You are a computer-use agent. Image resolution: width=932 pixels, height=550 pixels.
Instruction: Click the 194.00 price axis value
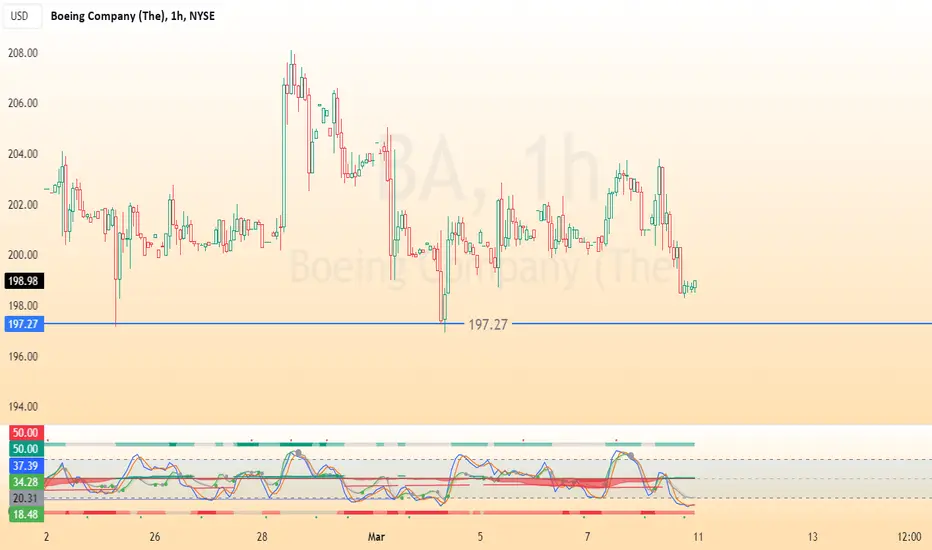tap(23, 407)
